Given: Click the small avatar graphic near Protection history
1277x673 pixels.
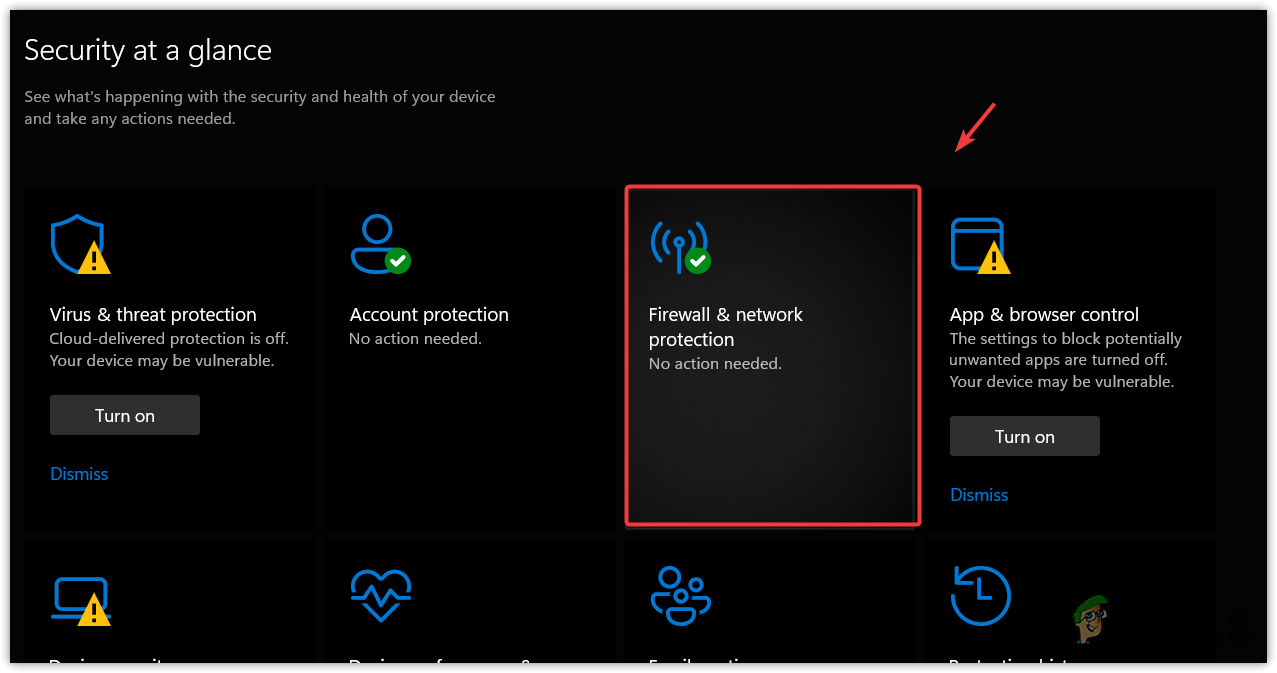Looking at the screenshot, I should [1091, 620].
